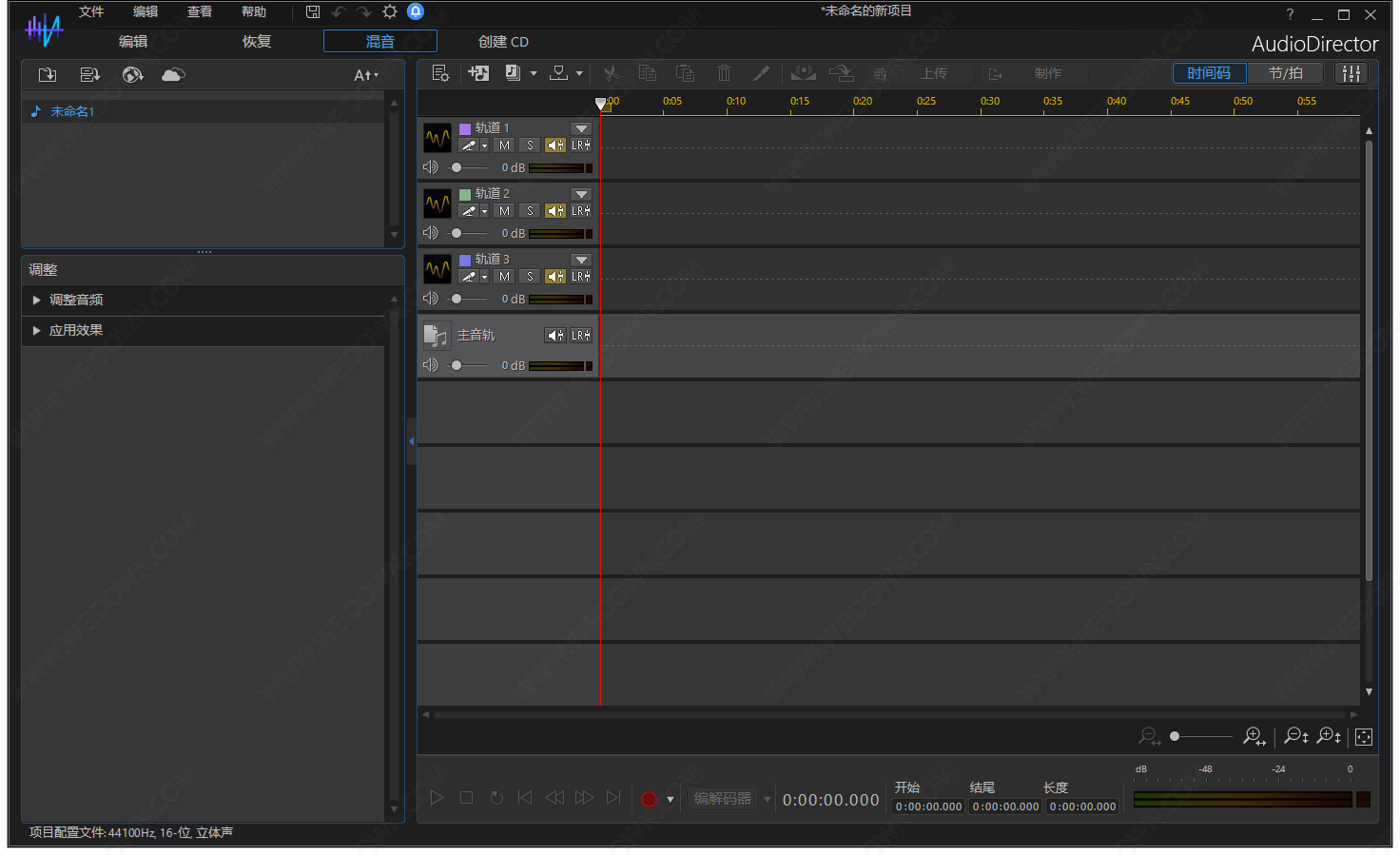Click the waveform thumbnail of 轨道 3
This screenshot has width=1400, height=855.
437,269
